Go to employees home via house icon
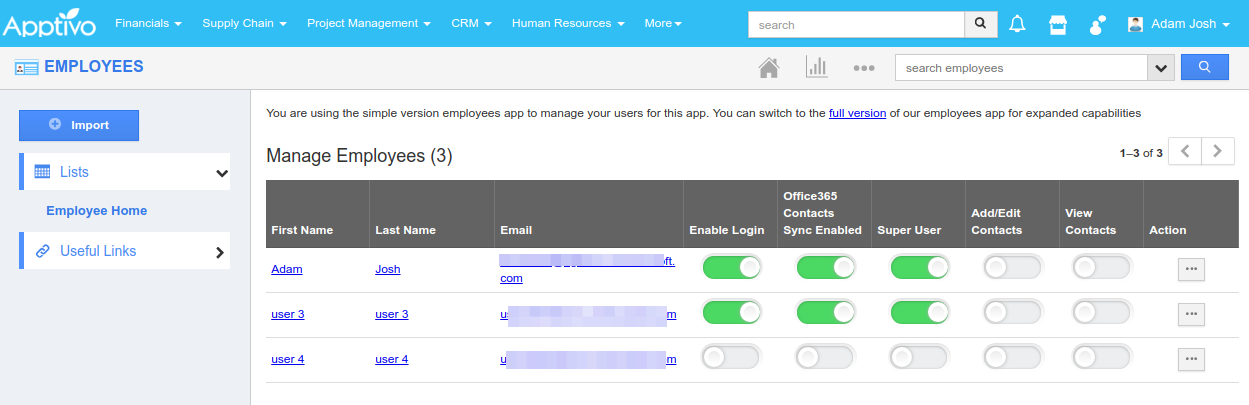Image resolution: width=1249 pixels, height=405 pixels. pos(768,68)
